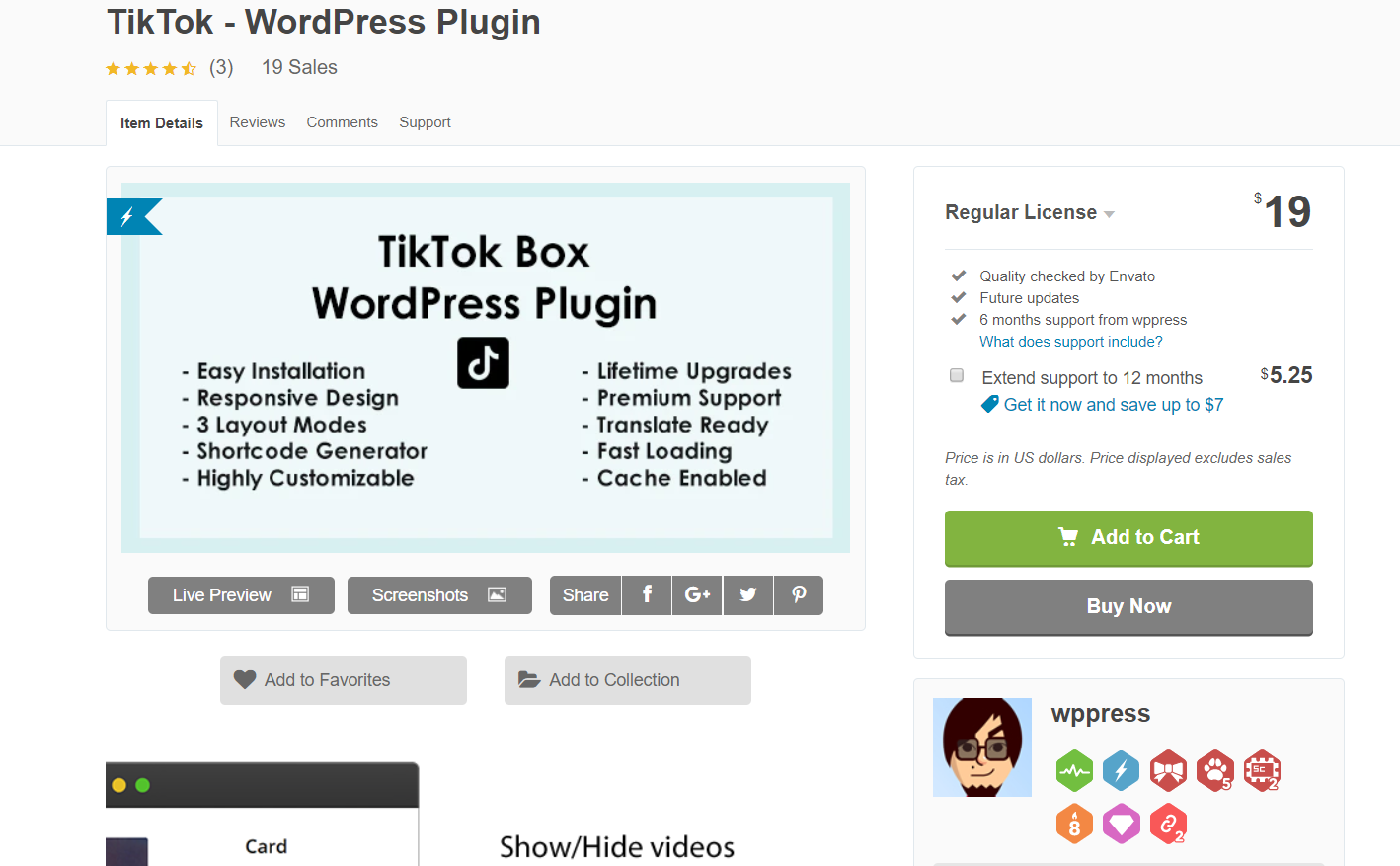The image size is (1400, 866).
Task: Click the five-star rating
Action: click(151, 68)
